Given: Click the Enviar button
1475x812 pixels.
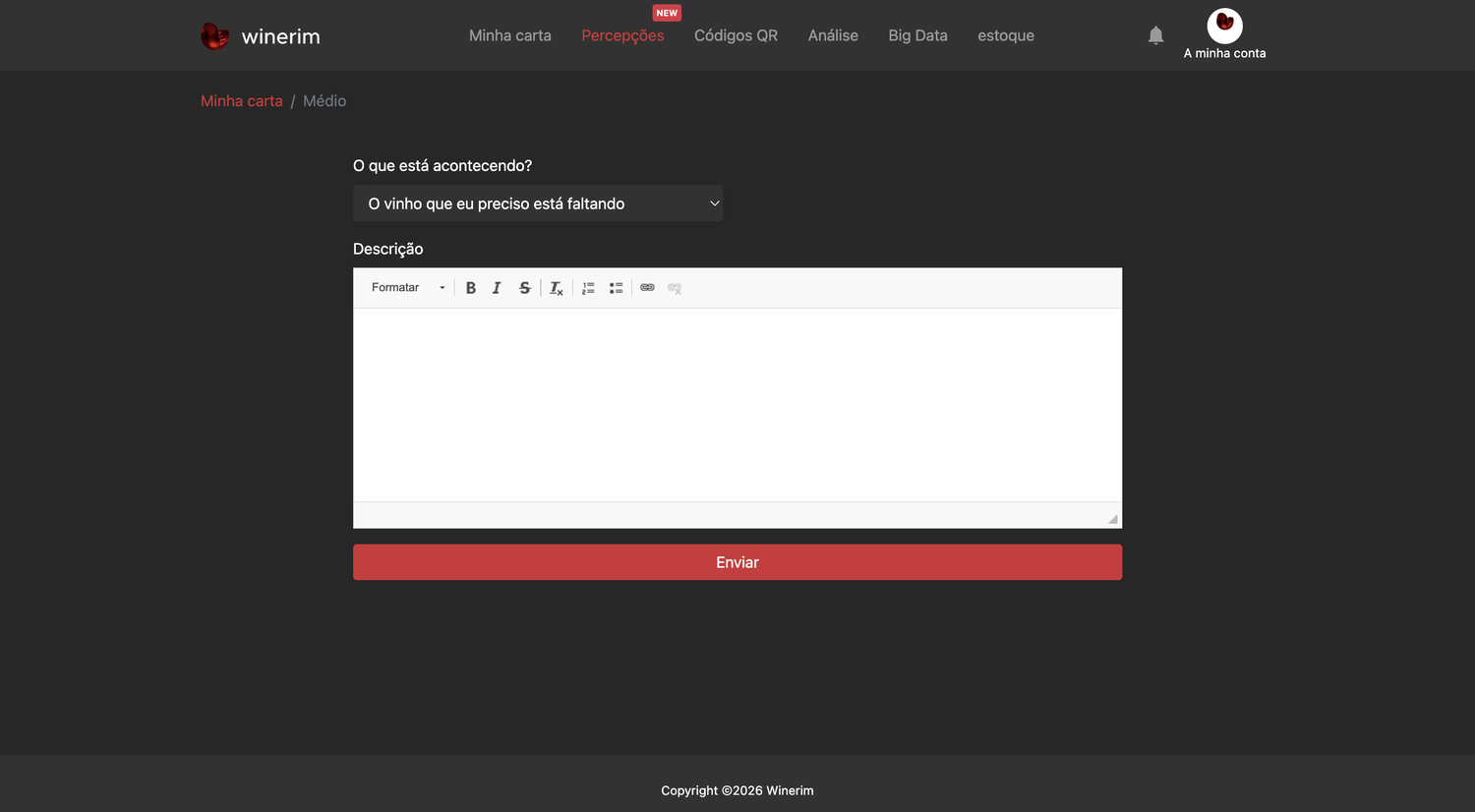Looking at the screenshot, I should pyautogui.click(x=737, y=562).
